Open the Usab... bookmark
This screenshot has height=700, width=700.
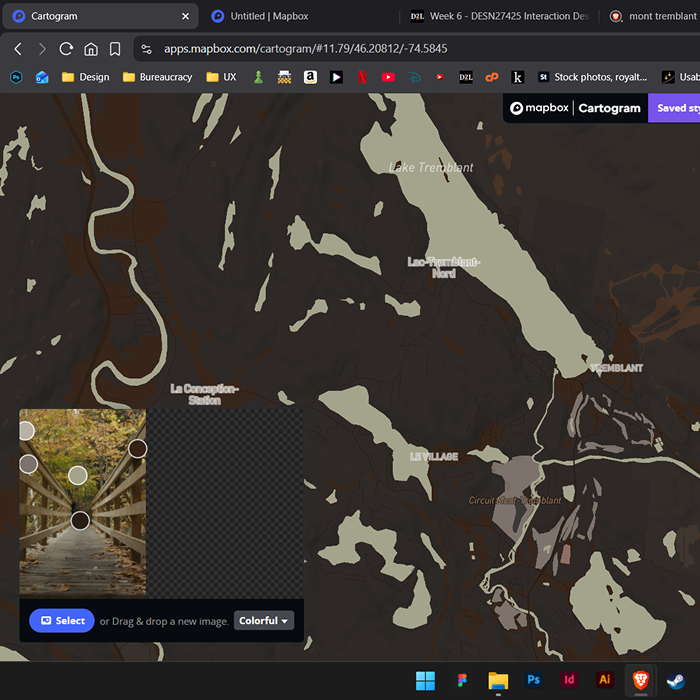[680, 77]
